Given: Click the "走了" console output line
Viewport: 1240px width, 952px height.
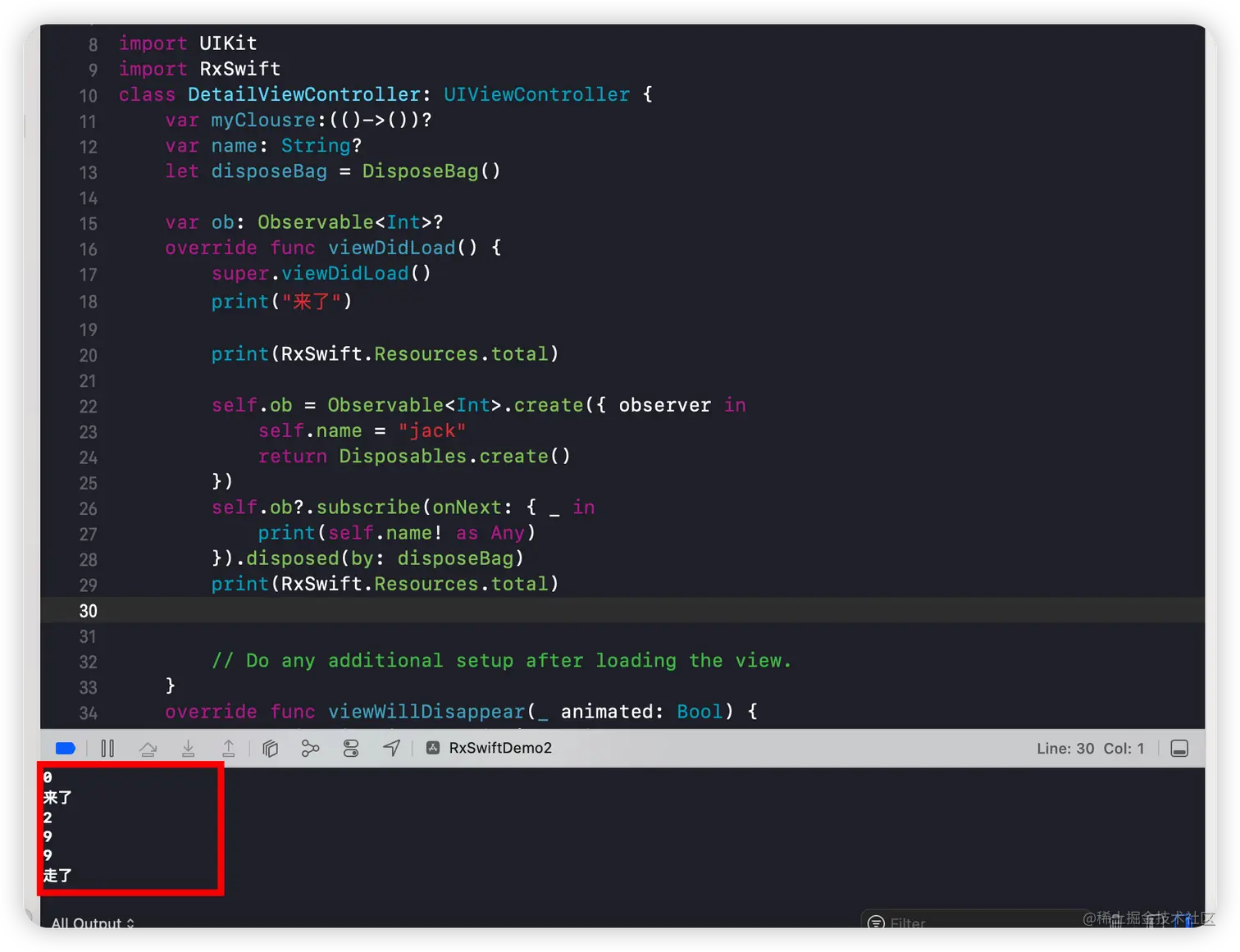Looking at the screenshot, I should [57, 876].
